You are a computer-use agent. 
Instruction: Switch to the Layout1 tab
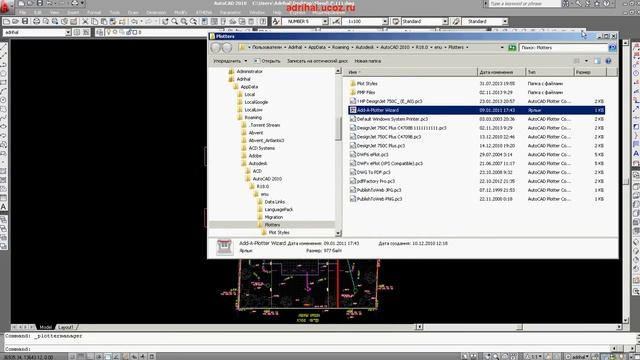(x=65, y=327)
